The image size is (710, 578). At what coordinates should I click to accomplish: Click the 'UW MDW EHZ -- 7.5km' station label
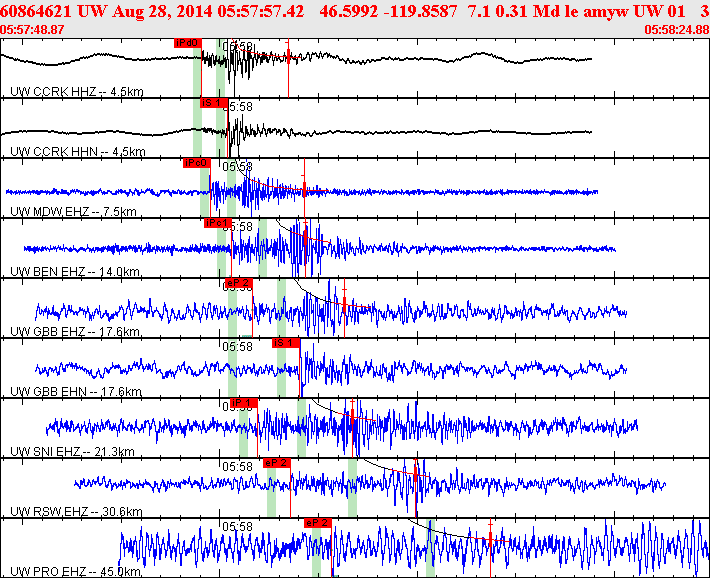coord(73,212)
